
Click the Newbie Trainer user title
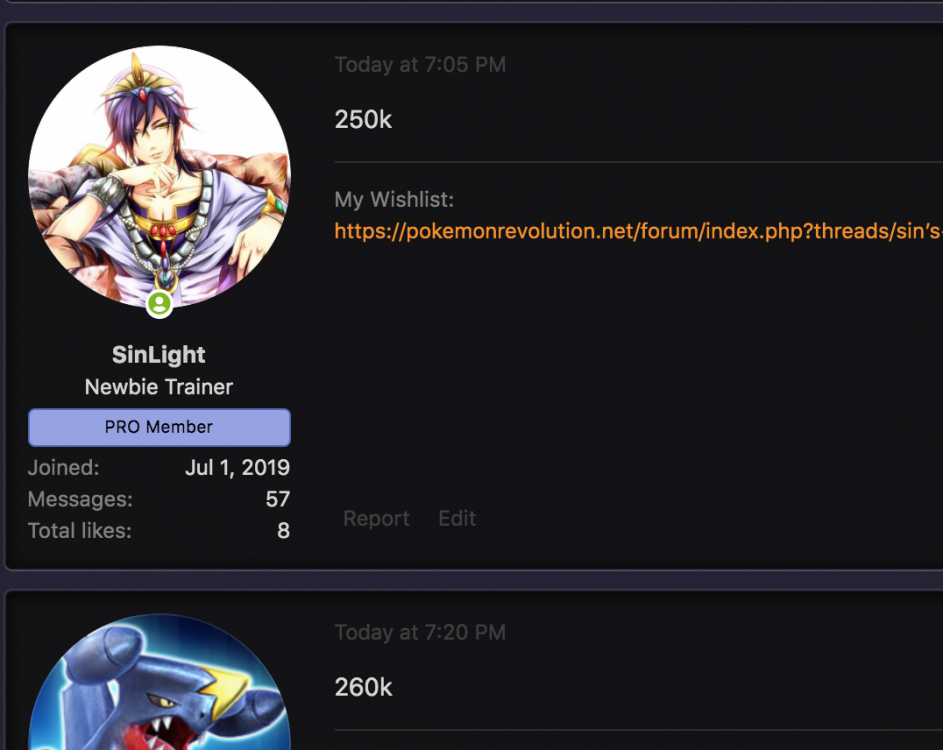click(159, 387)
